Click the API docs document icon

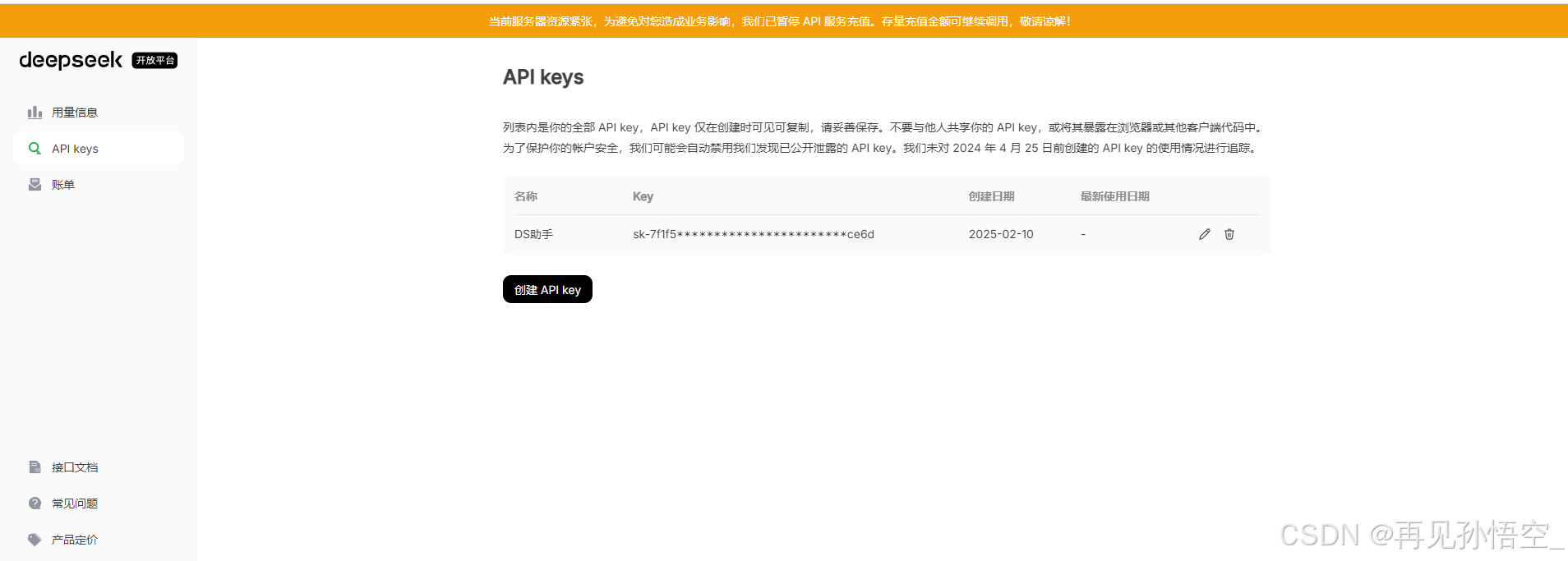coord(35,467)
